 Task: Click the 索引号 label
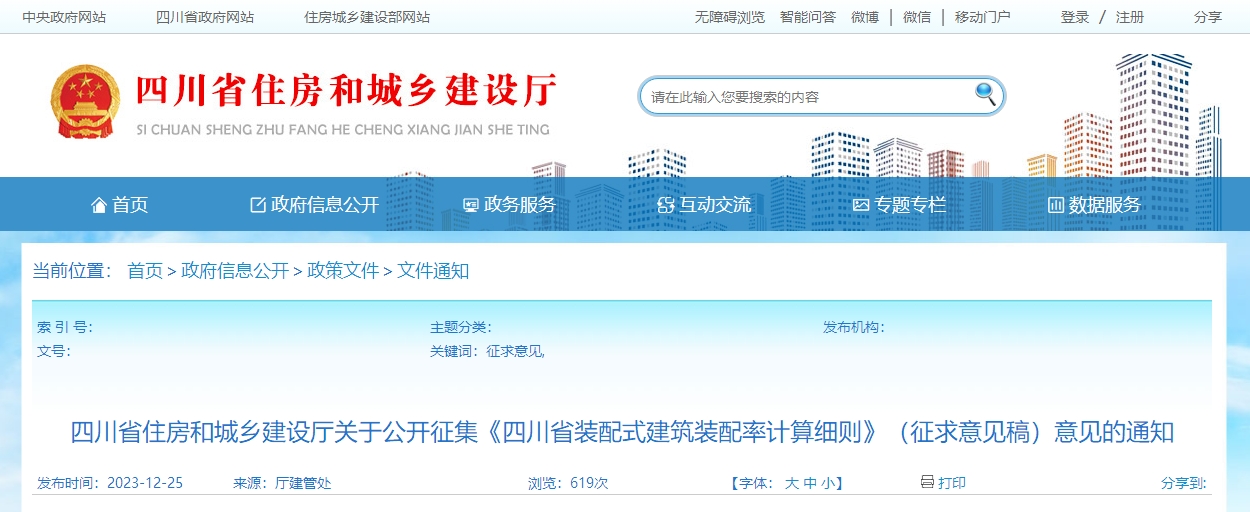(x=65, y=328)
